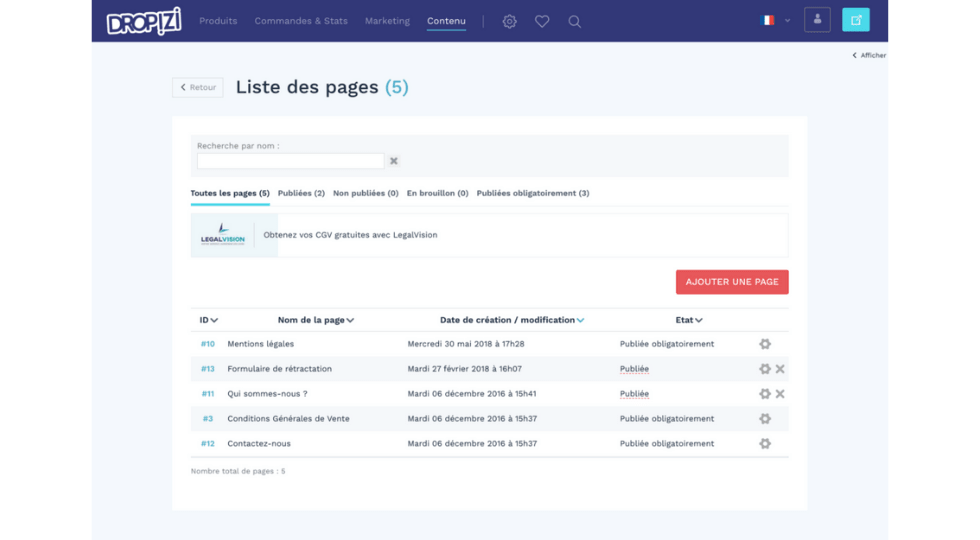Open page ID #10

[x=208, y=344]
